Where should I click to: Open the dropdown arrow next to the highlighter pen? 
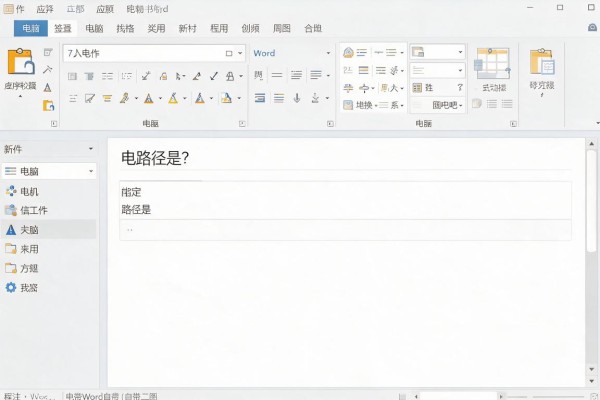tap(136, 99)
